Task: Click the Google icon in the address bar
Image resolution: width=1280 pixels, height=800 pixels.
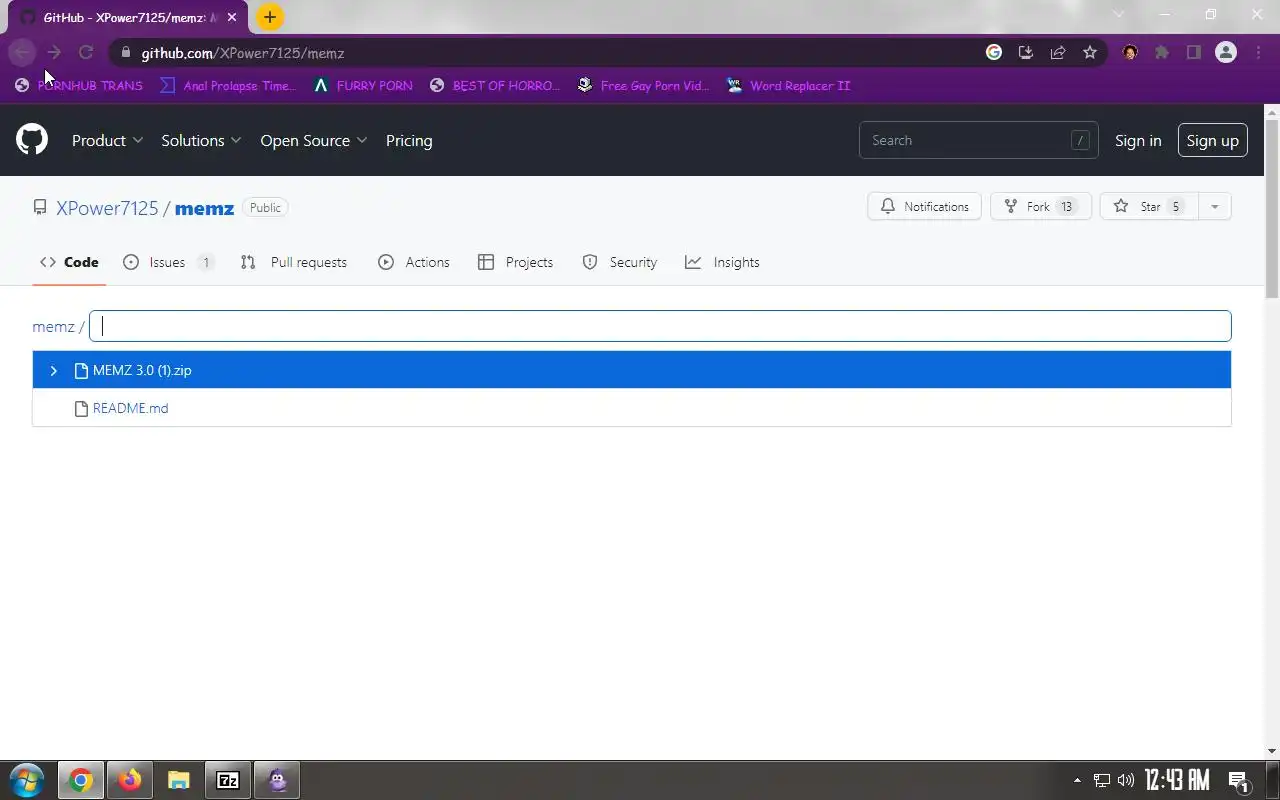Action: pos(994,53)
